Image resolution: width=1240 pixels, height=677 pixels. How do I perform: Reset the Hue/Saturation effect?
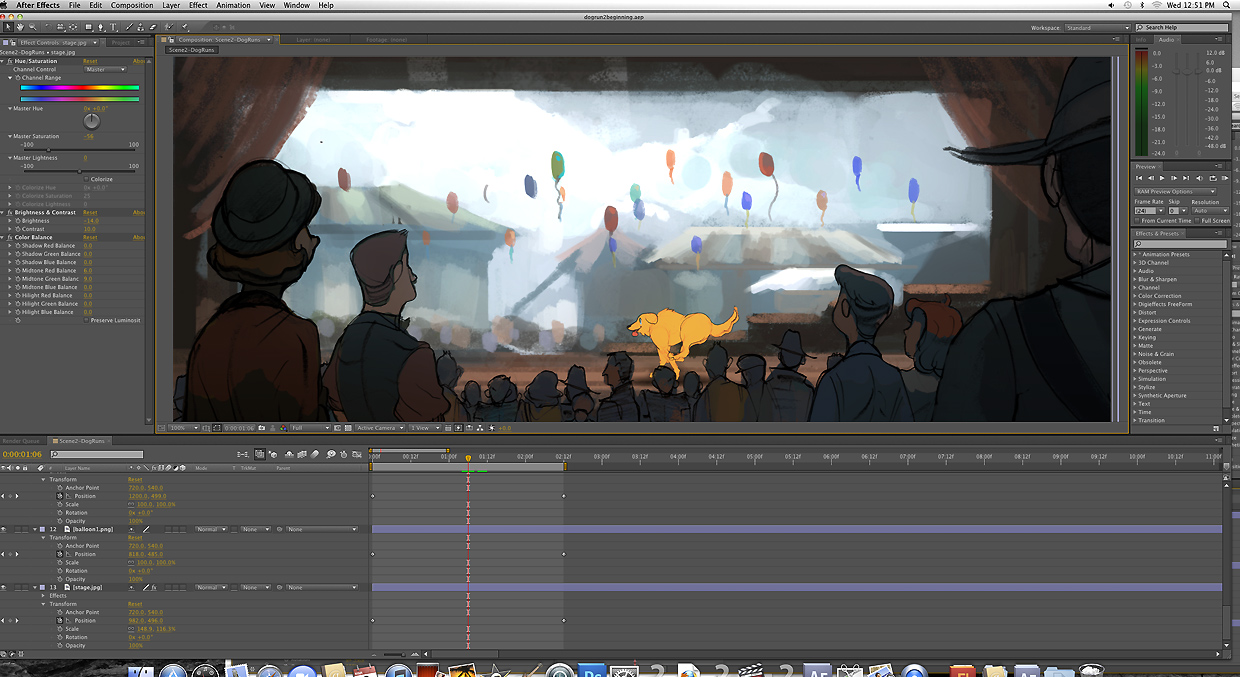click(x=90, y=61)
